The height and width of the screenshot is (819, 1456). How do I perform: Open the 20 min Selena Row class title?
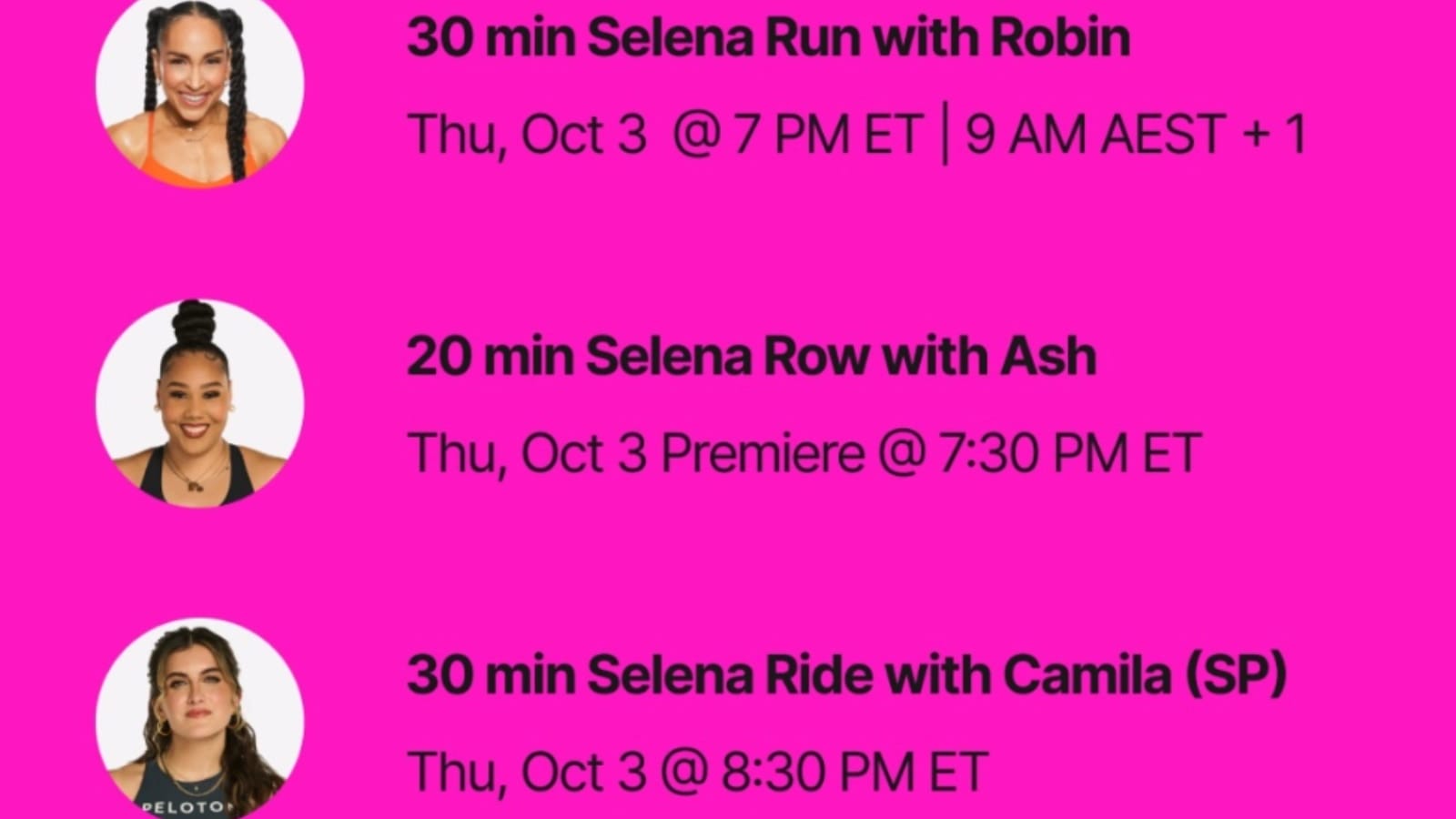click(751, 356)
